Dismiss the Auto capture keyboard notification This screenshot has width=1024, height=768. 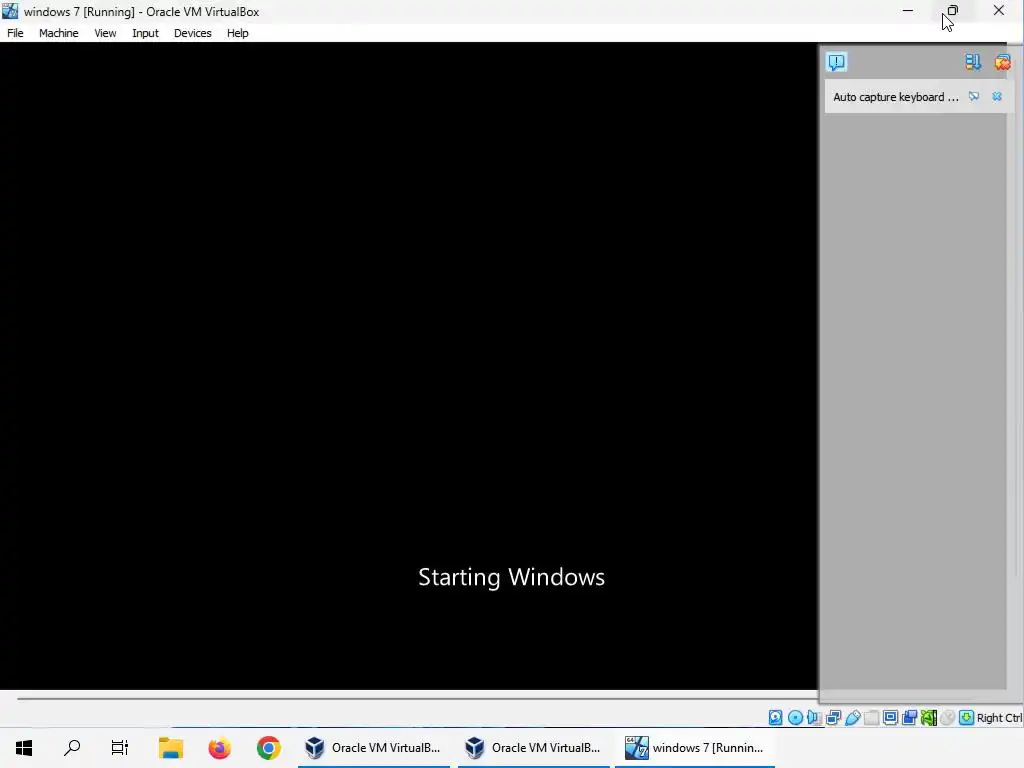point(997,97)
